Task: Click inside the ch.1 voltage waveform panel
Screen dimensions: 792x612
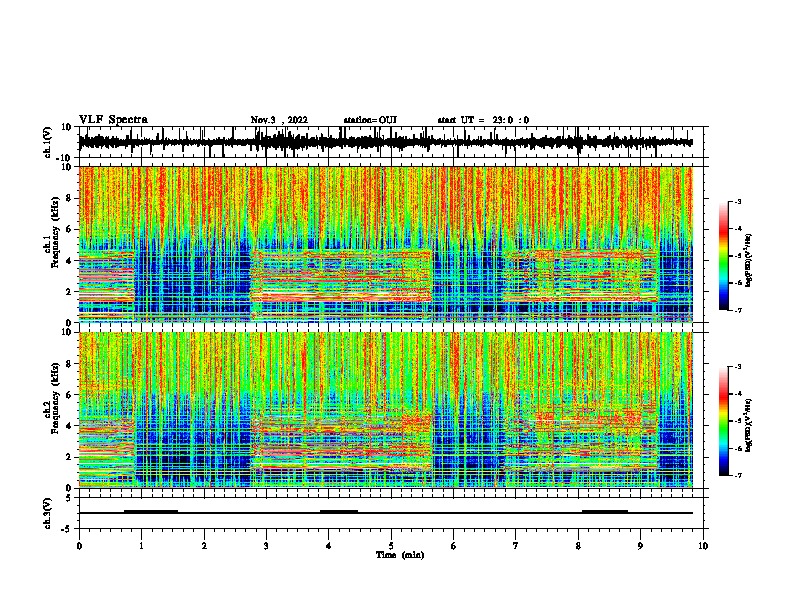Action: (x=393, y=142)
